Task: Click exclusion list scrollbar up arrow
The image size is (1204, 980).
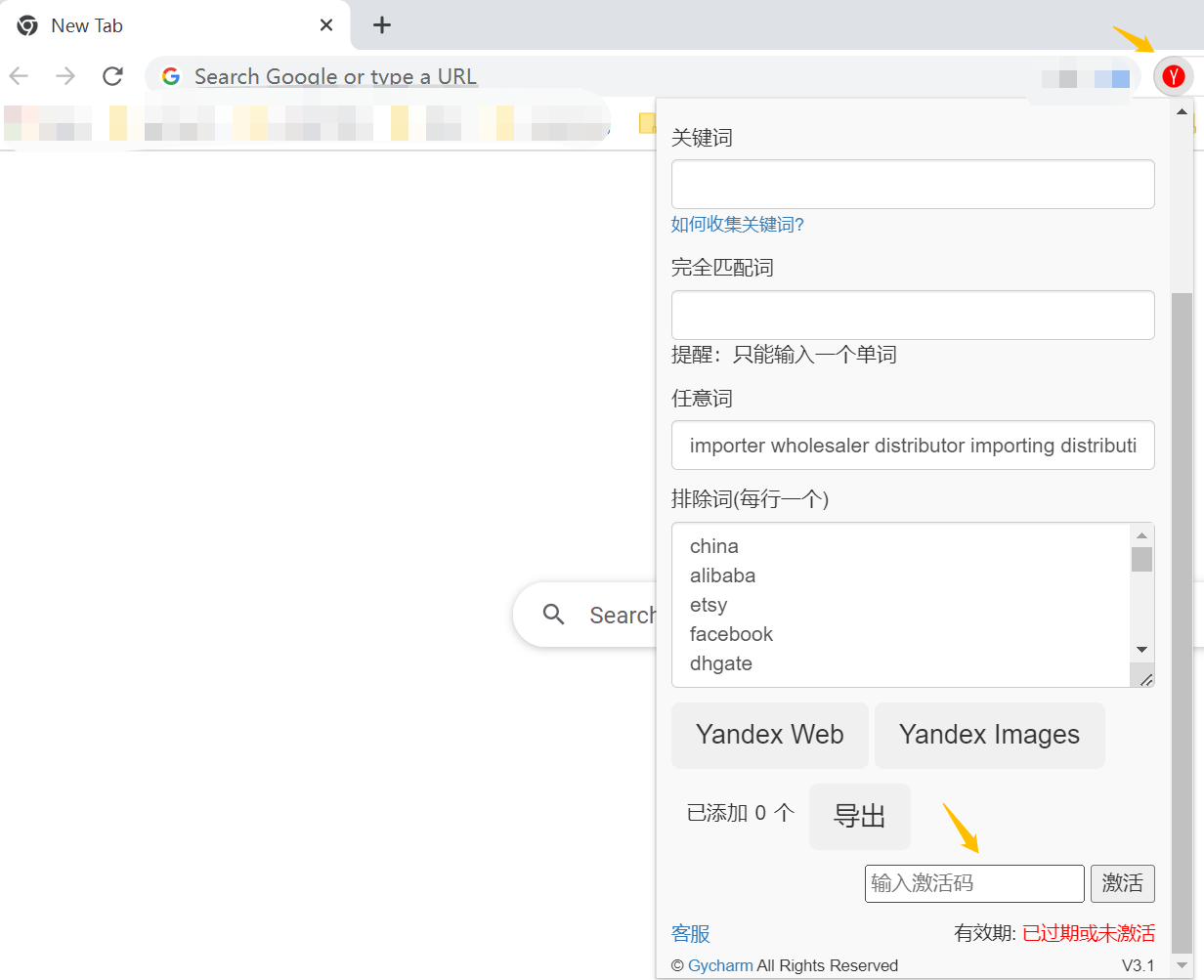Action: 1141,534
